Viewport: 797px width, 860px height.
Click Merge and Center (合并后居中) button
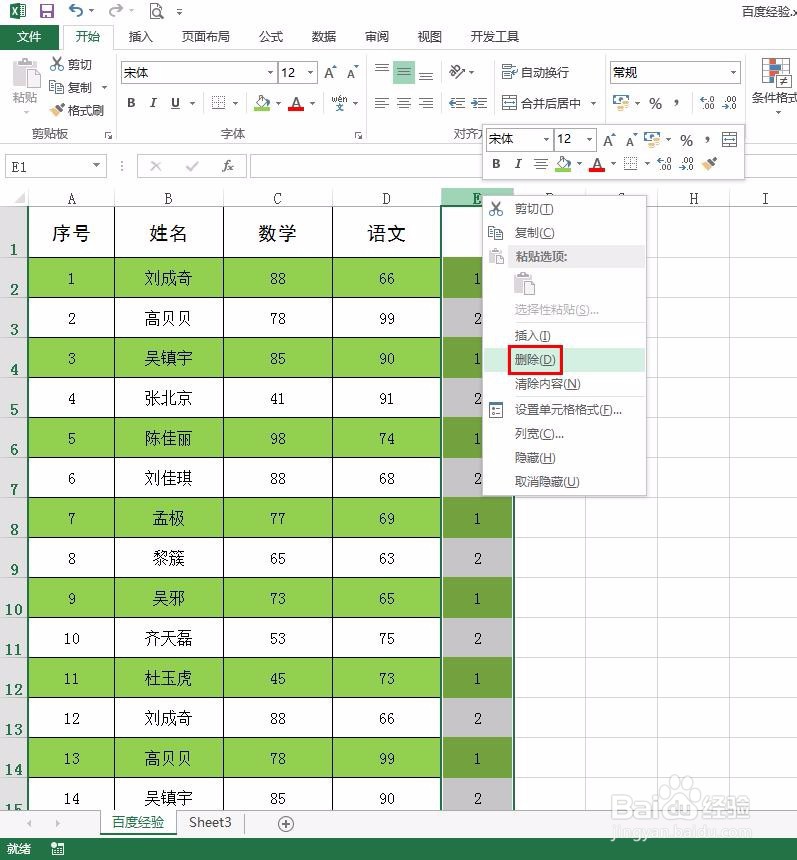(x=541, y=103)
